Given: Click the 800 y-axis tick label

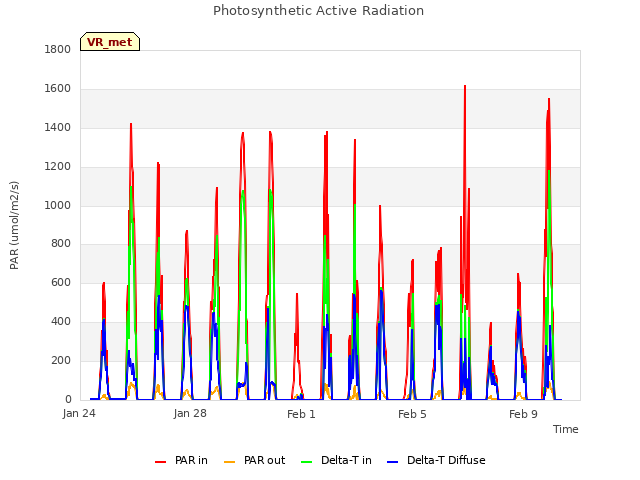Looking at the screenshot, I should [61, 244].
